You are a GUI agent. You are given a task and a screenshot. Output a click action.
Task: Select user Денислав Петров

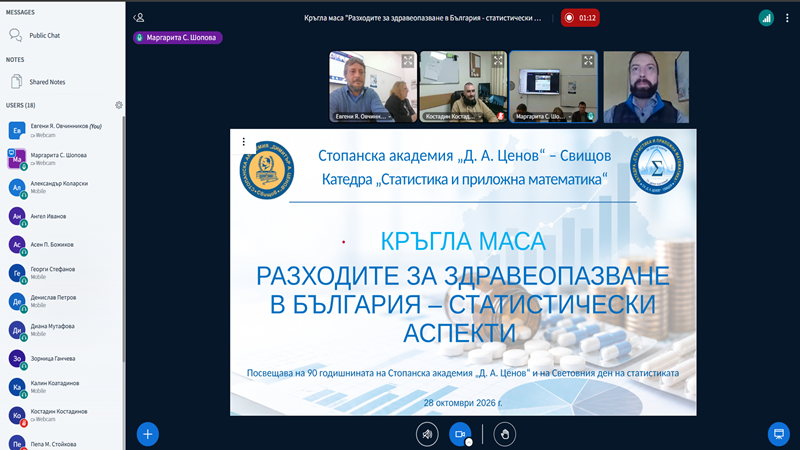(62, 301)
